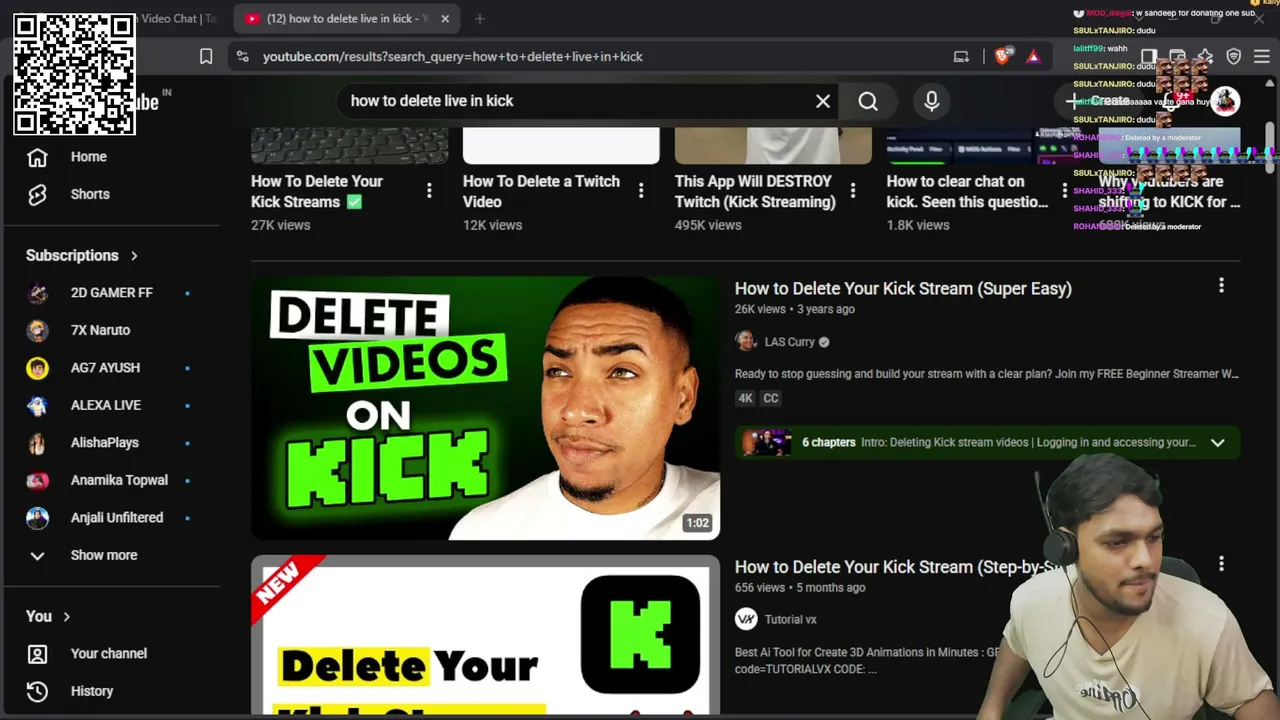Viewport: 1280px width, 720px height.
Task: Open the Tutorial vx channel name link
Action: (791, 620)
